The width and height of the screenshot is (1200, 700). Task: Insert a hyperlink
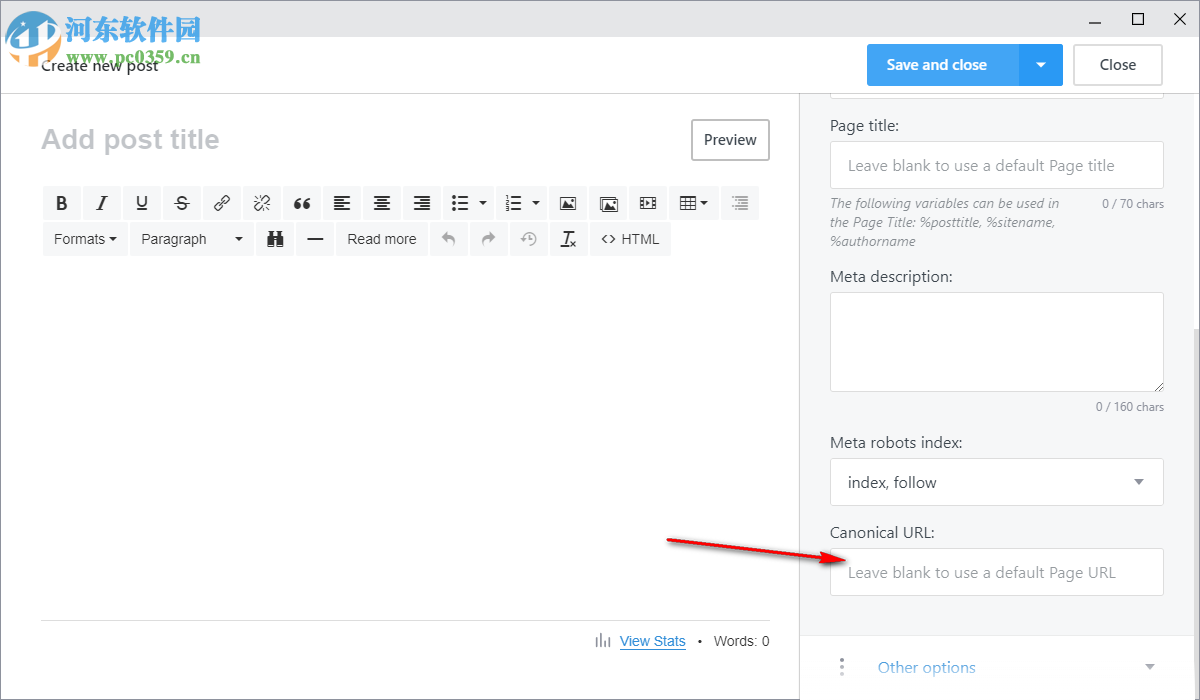pos(222,203)
